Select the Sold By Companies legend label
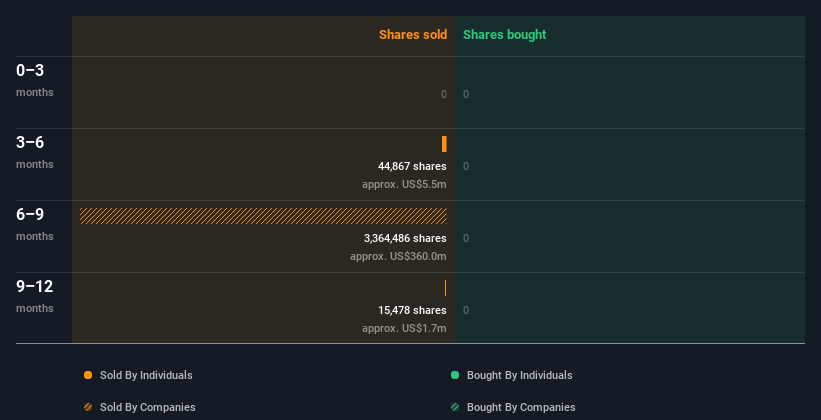The width and height of the screenshot is (821, 420). click(148, 407)
